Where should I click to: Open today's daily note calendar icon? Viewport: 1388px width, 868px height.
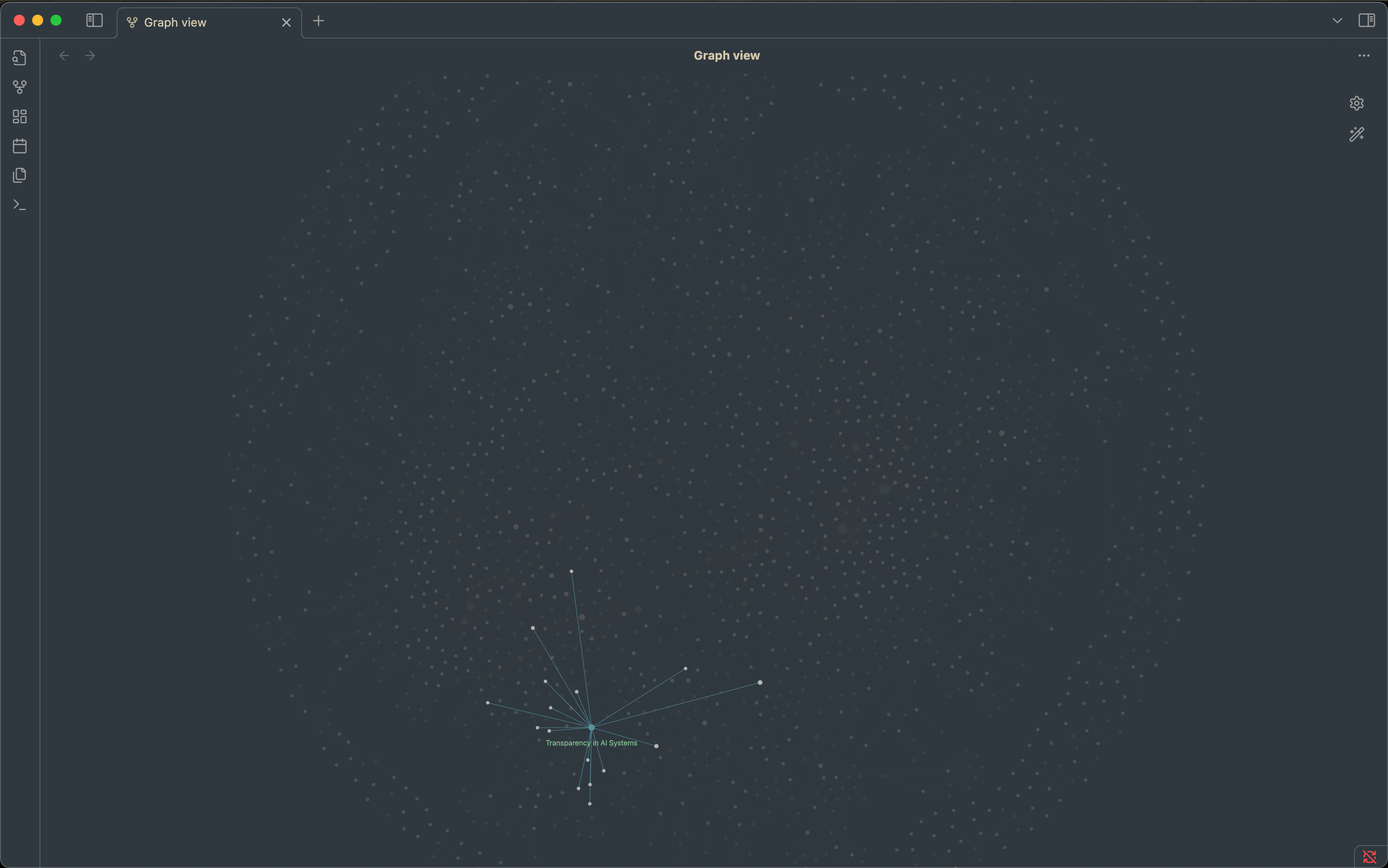[x=20, y=146]
